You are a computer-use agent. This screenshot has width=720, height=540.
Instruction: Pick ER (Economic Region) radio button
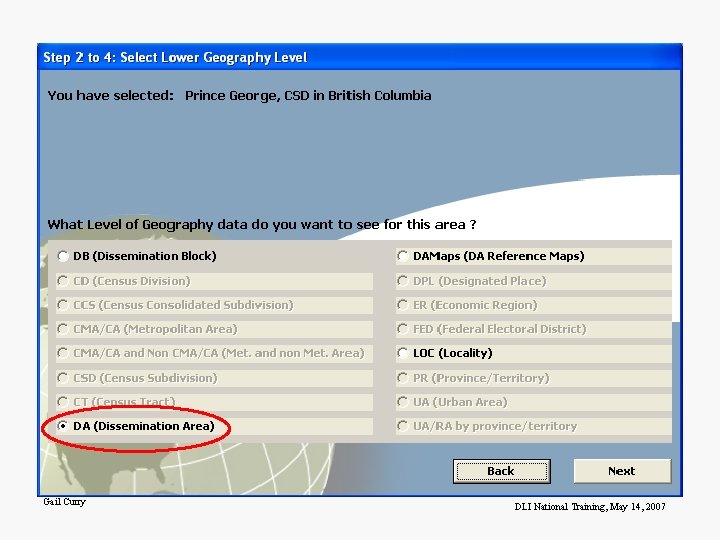403,305
